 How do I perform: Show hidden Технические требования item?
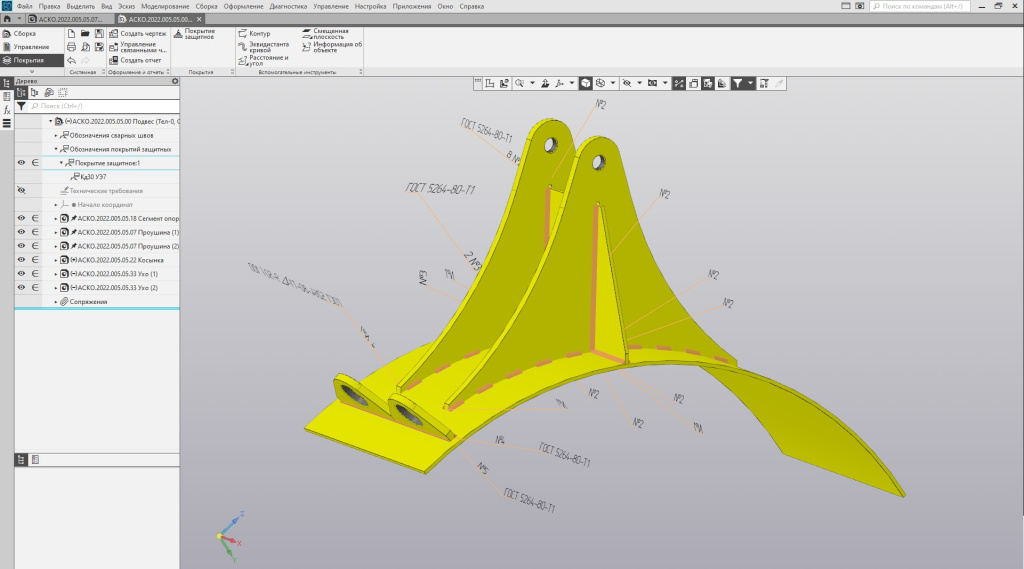22,191
